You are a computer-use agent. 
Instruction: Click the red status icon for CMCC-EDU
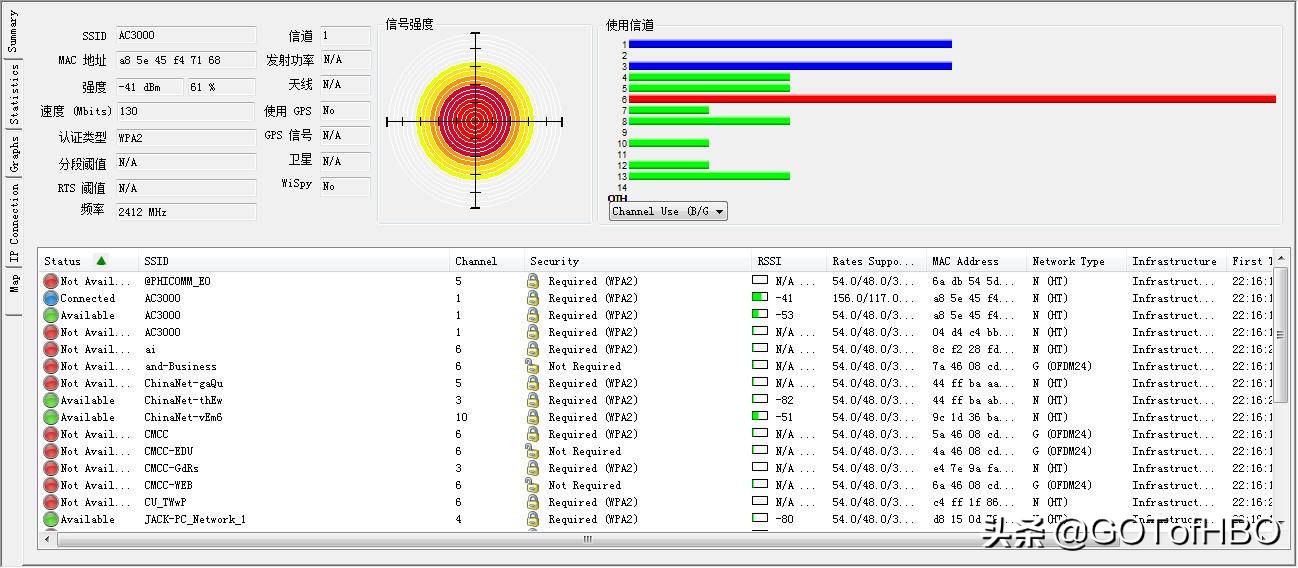(x=51, y=451)
